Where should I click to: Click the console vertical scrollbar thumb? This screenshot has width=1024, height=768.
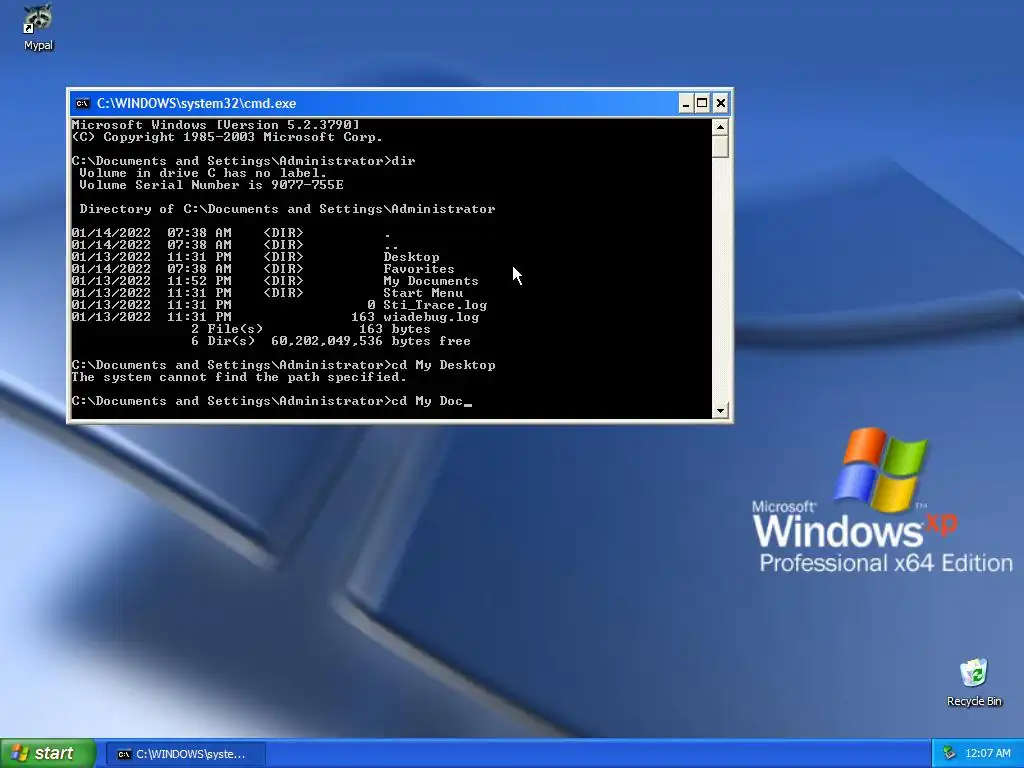point(720,146)
